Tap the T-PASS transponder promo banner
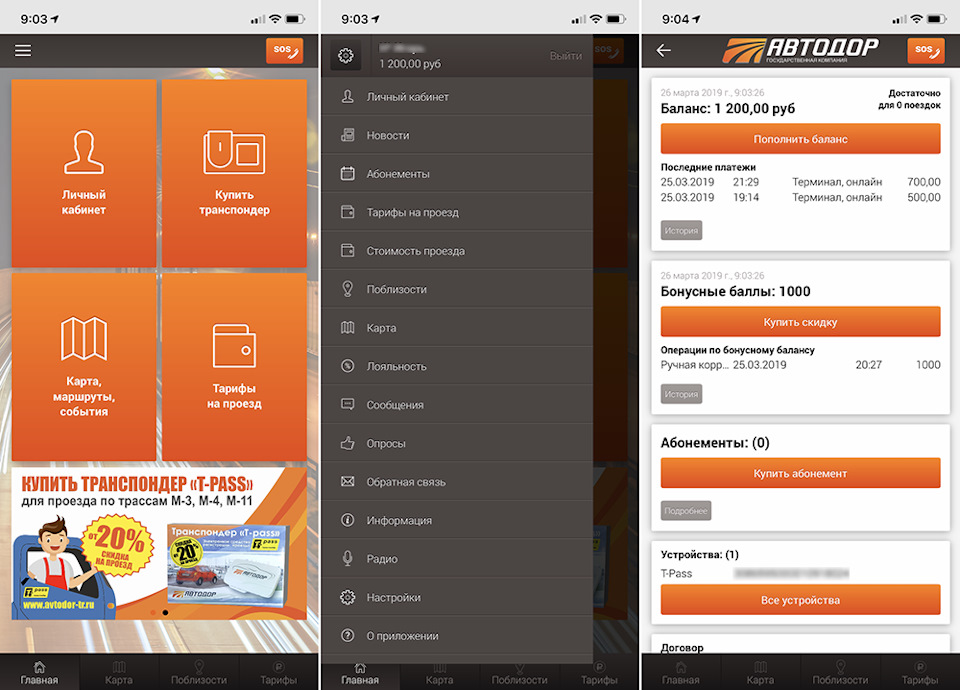Image resolution: width=960 pixels, height=690 pixels. coord(159,544)
